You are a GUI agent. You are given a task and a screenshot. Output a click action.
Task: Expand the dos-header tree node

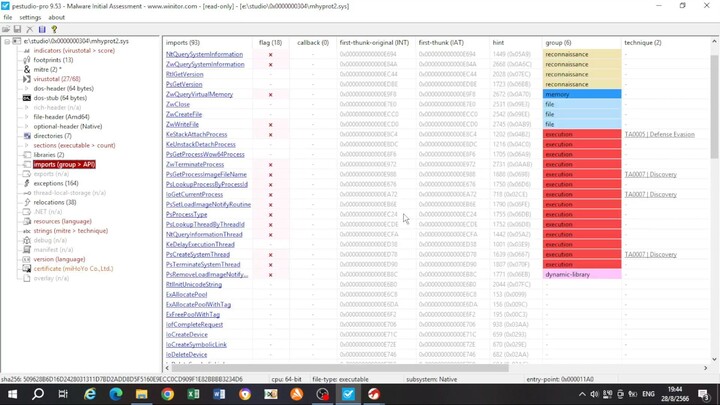[x=26, y=88]
